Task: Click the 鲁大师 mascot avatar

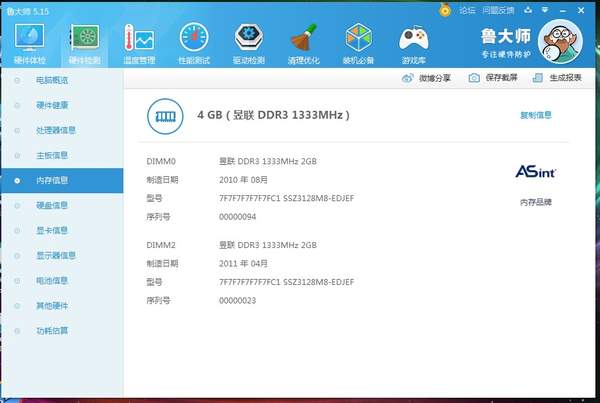Action: pos(560,41)
